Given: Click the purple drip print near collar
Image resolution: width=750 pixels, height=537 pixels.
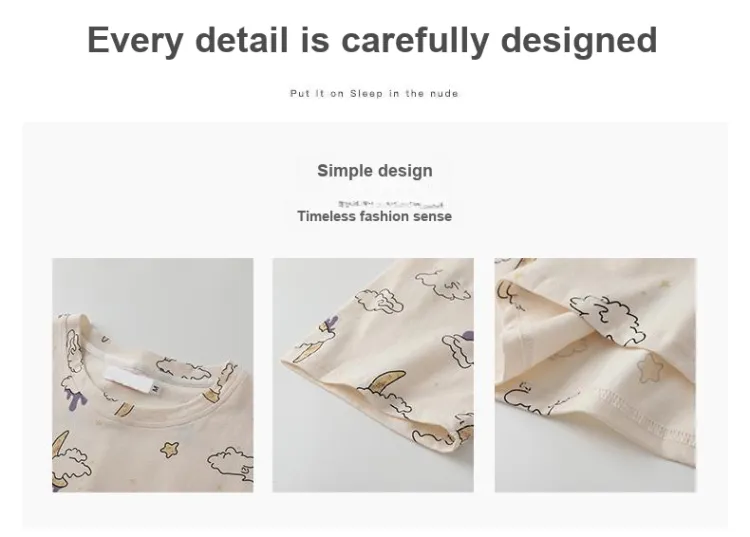Looking at the screenshot, I should click(77, 400).
